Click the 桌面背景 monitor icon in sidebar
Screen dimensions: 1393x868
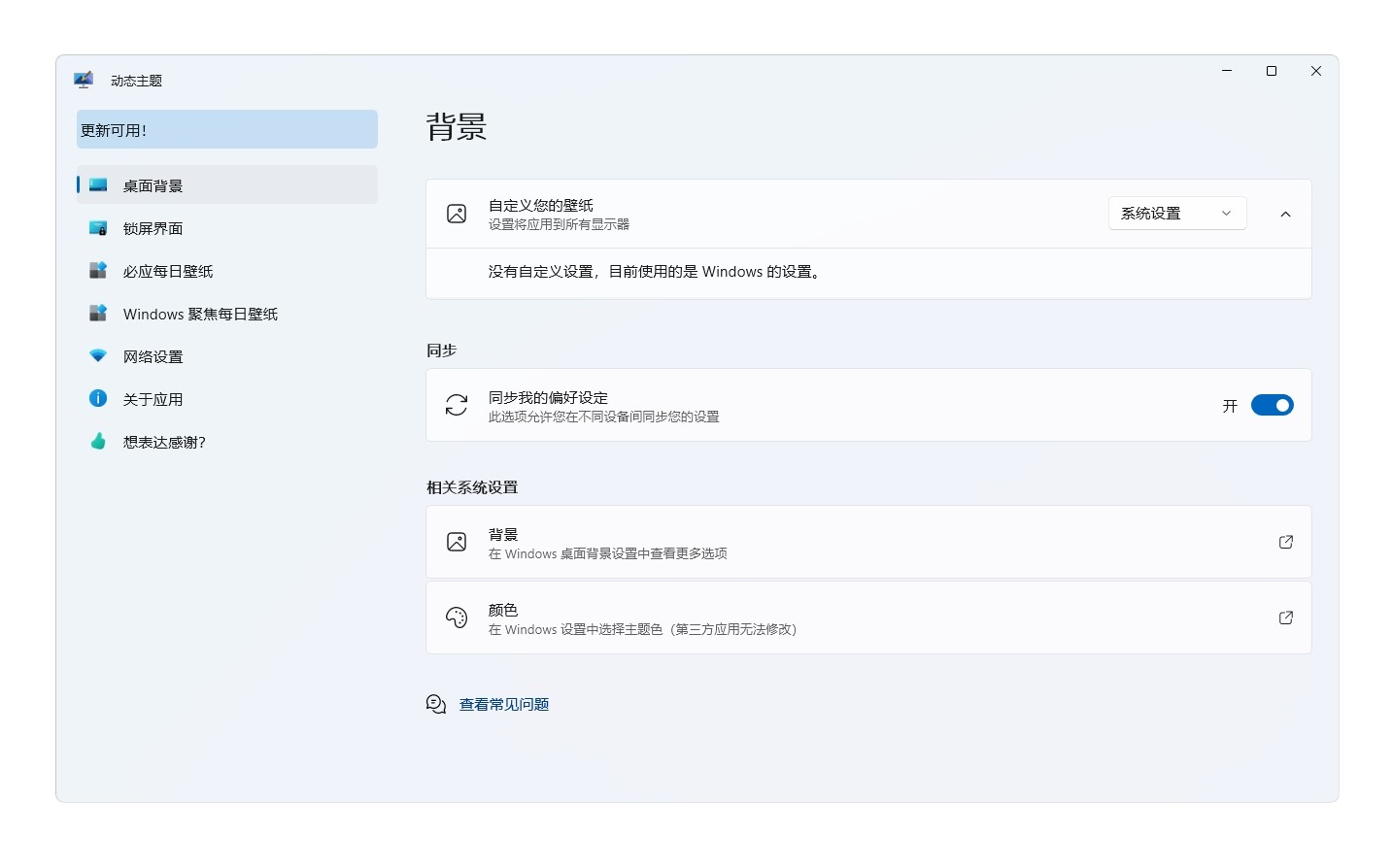[x=98, y=184]
